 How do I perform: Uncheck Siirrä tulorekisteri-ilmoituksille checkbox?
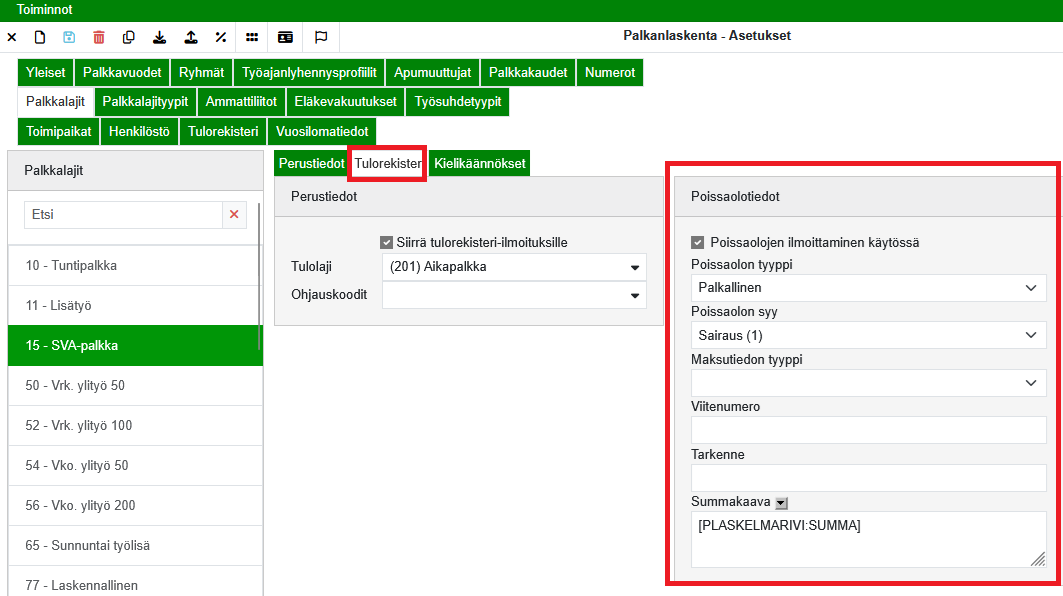pyautogui.click(x=386, y=242)
